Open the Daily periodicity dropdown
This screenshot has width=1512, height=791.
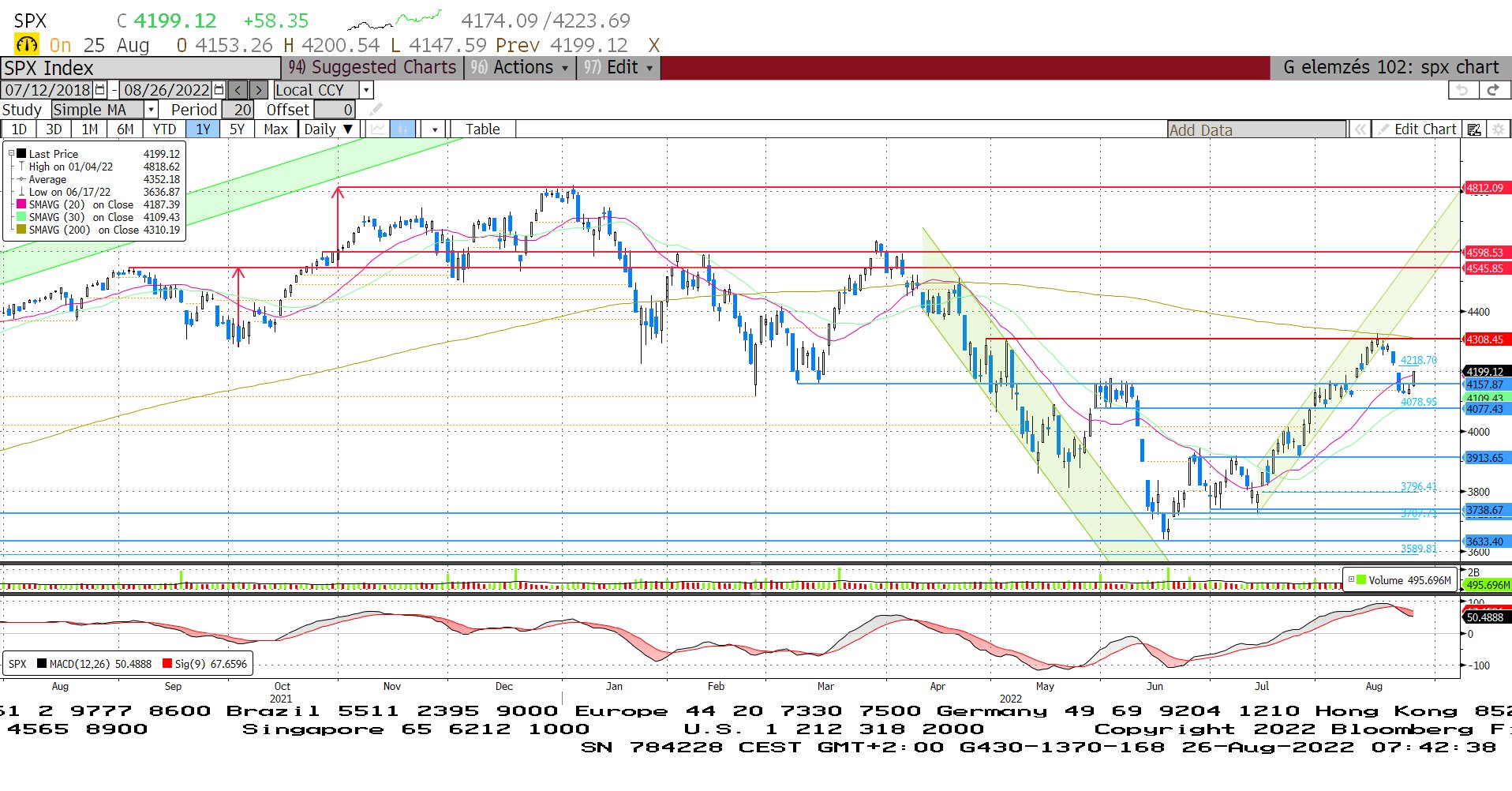331,129
